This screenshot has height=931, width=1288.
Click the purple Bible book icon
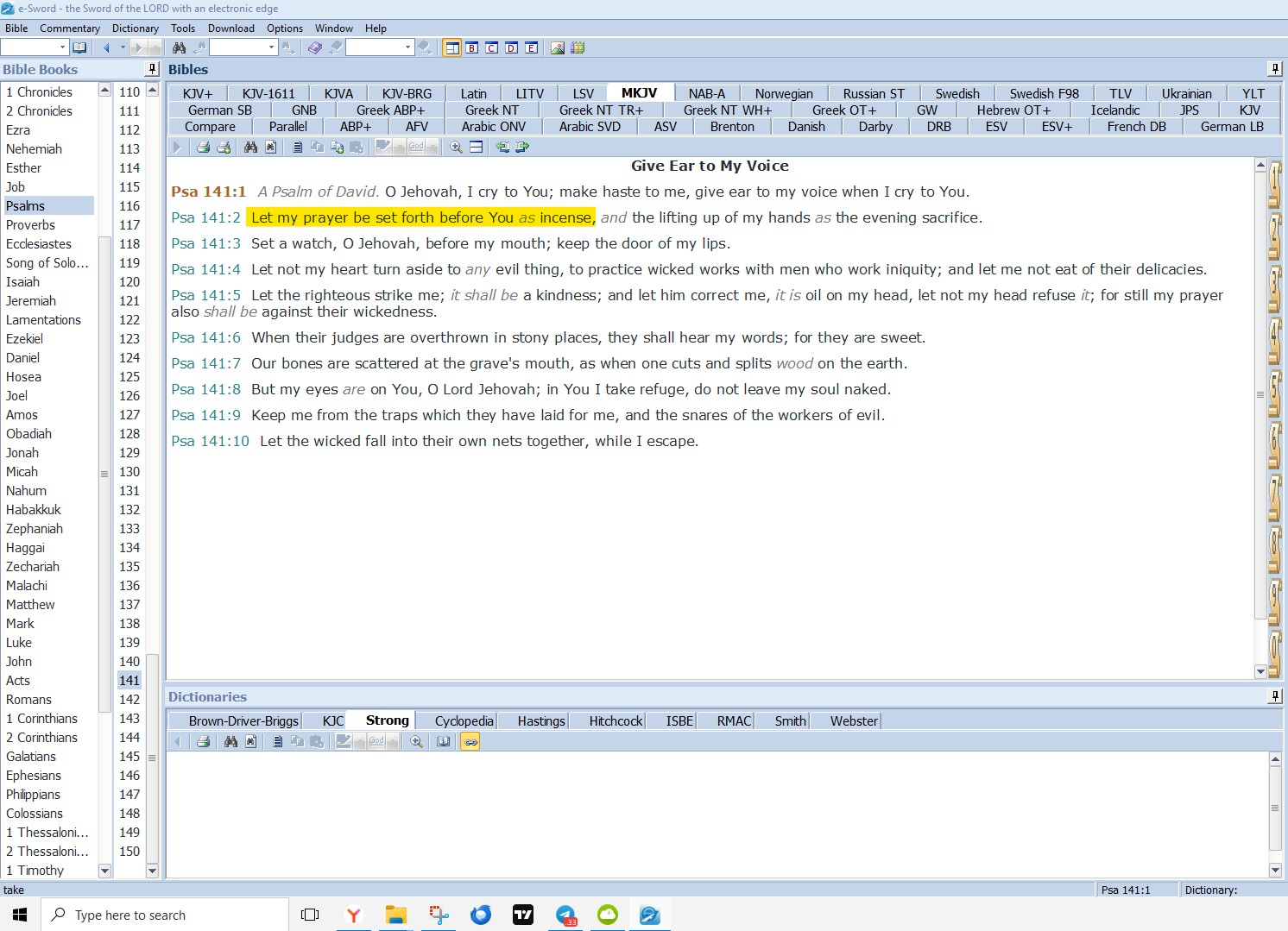[x=315, y=47]
